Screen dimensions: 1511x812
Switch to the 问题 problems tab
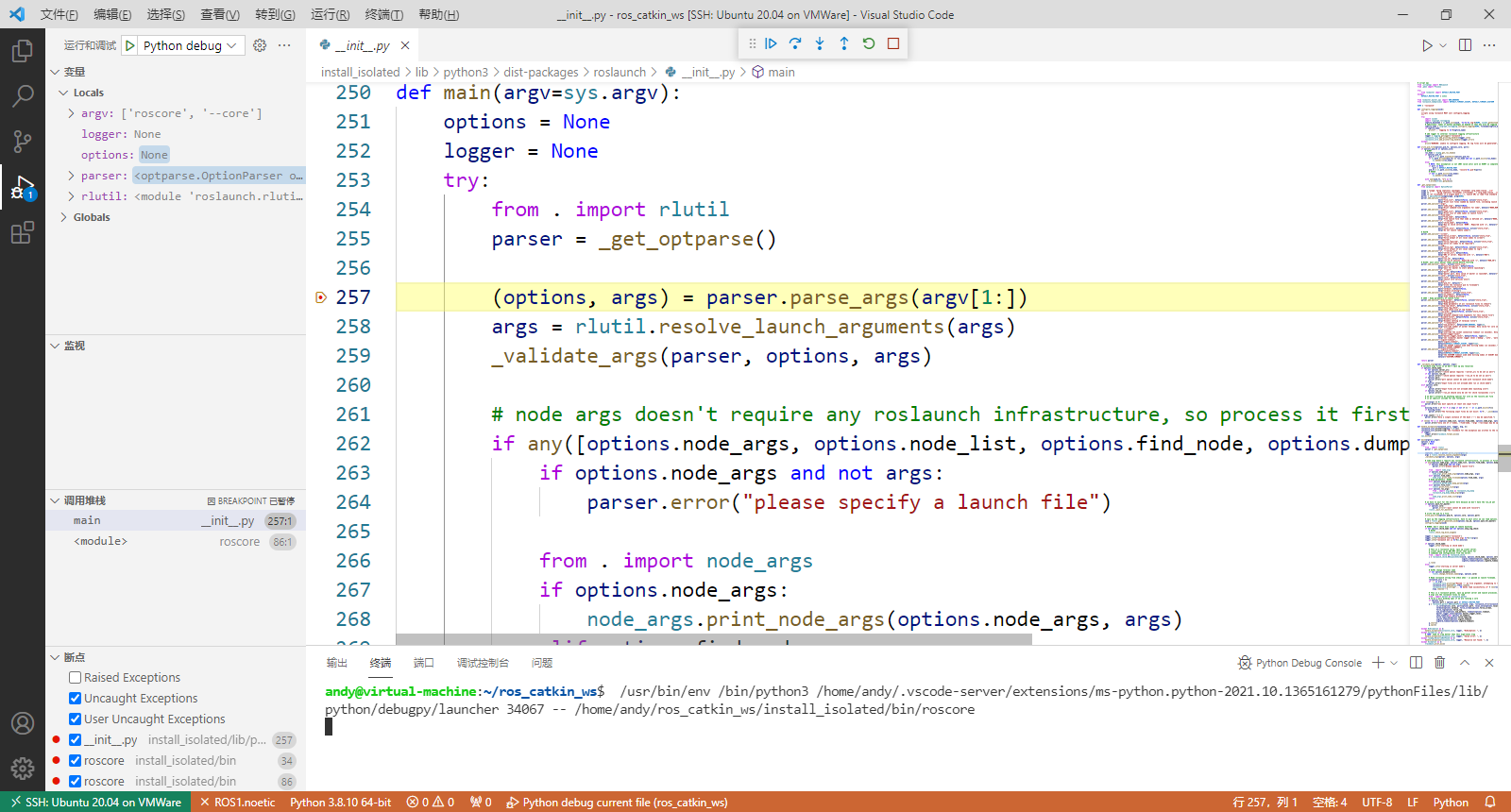tap(542, 663)
